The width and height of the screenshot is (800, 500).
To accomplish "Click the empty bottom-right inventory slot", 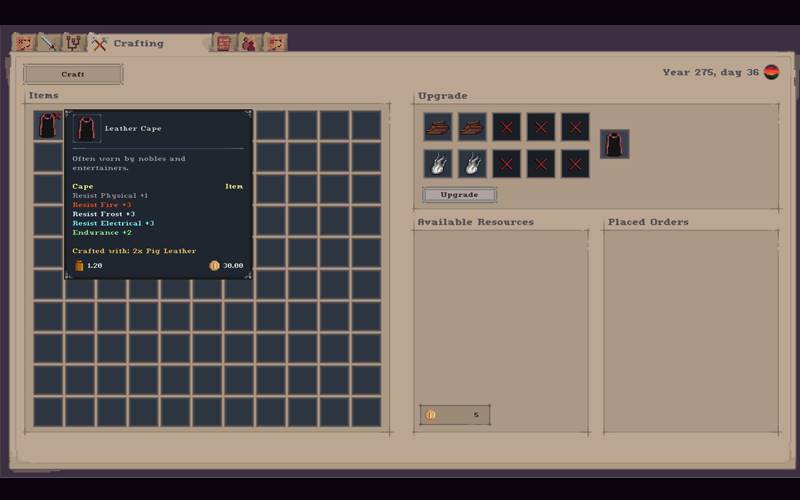I will [x=366, y=412].
